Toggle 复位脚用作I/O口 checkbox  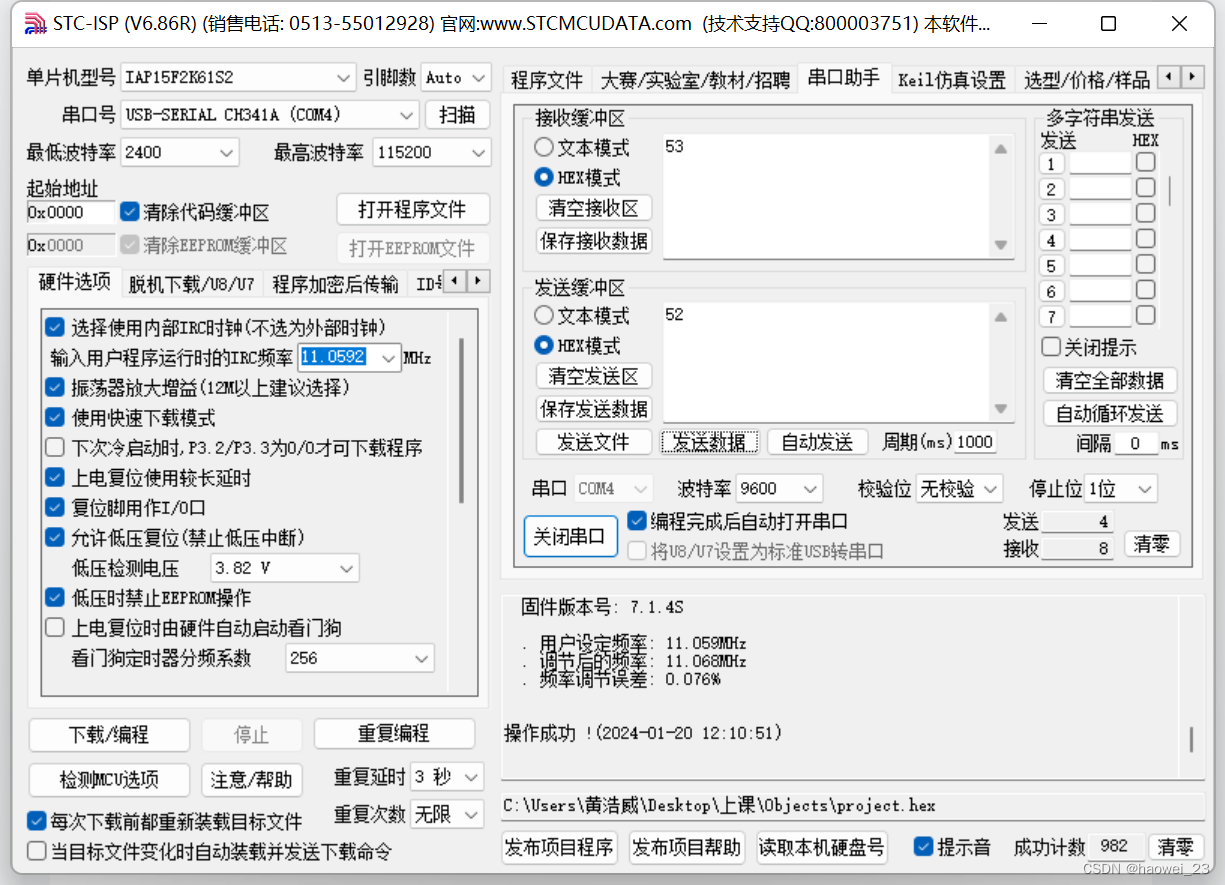[55, 507]
